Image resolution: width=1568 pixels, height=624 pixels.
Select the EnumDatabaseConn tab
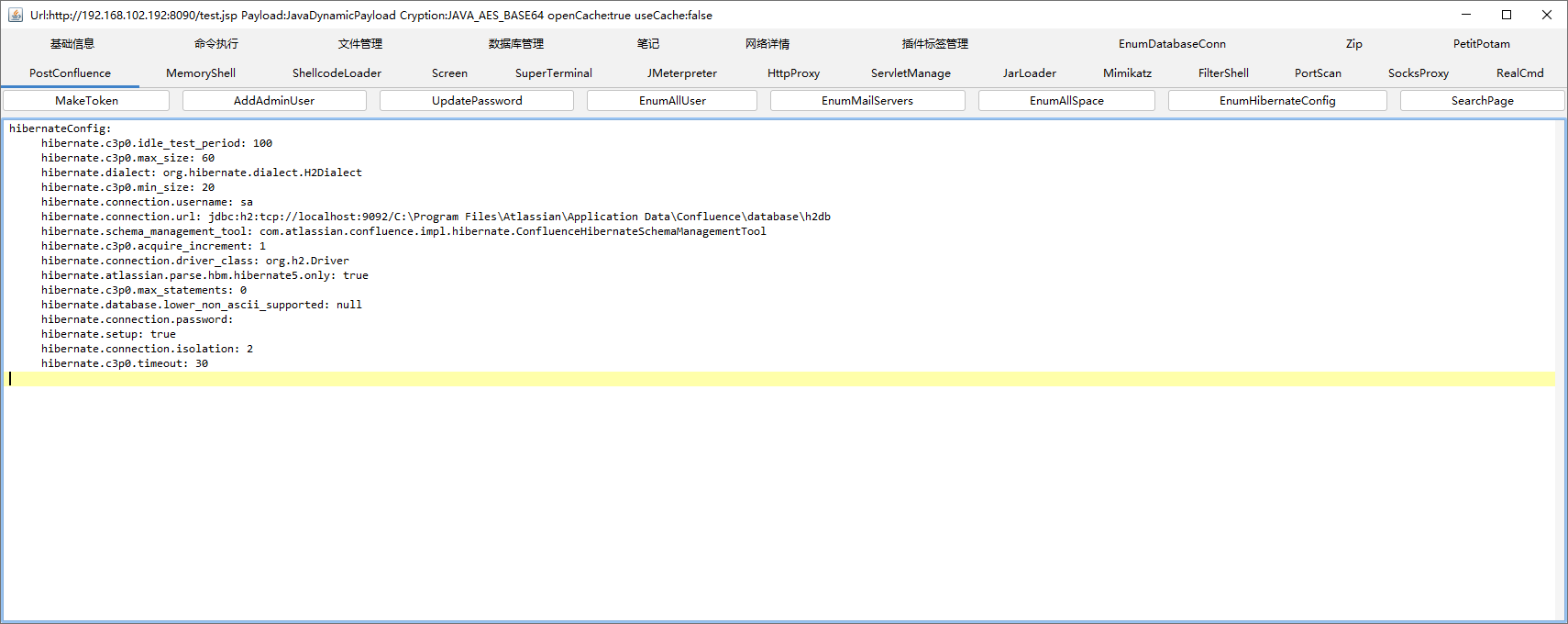1172,44
